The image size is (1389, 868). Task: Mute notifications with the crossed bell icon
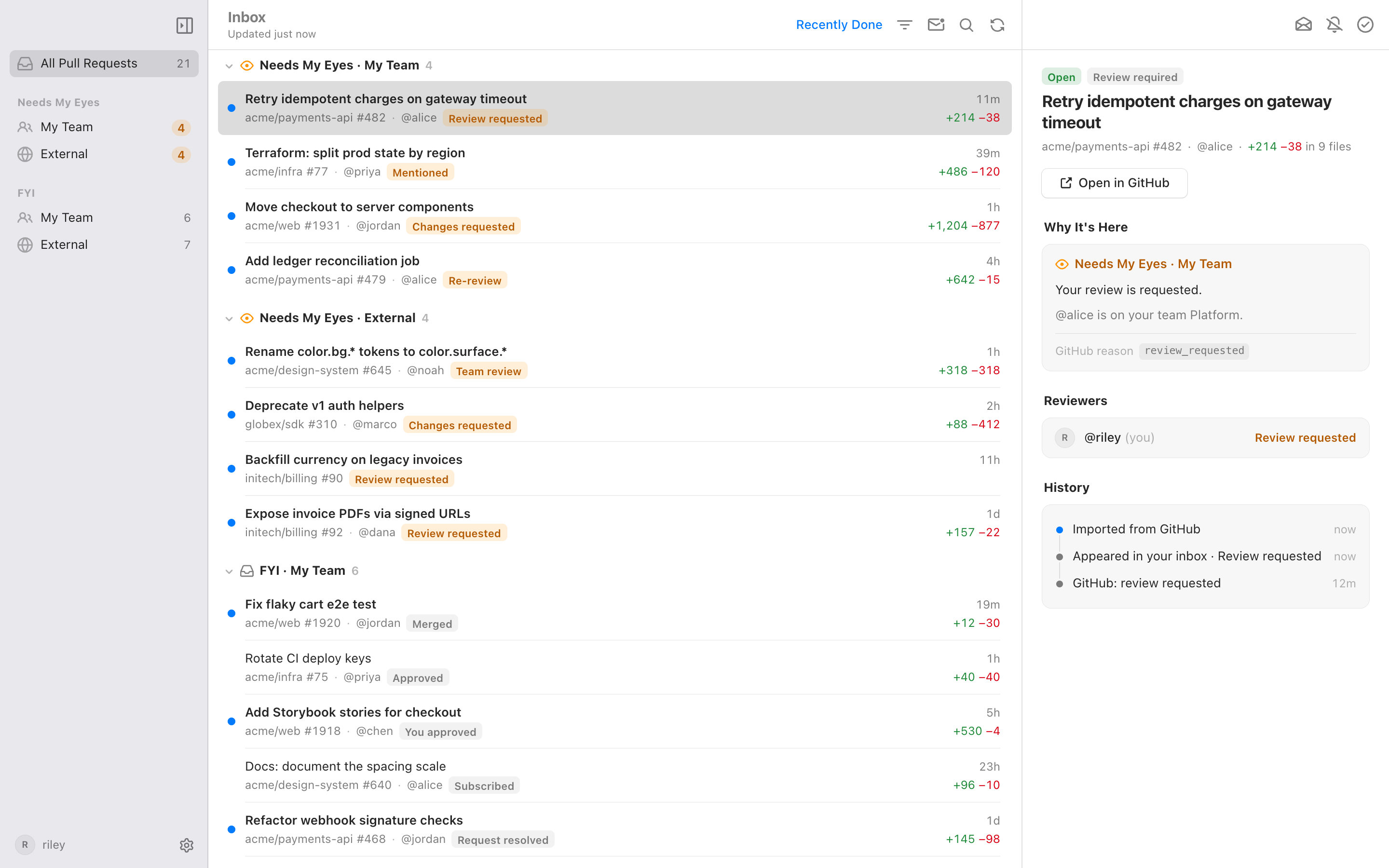click(x=1335, y=25)
